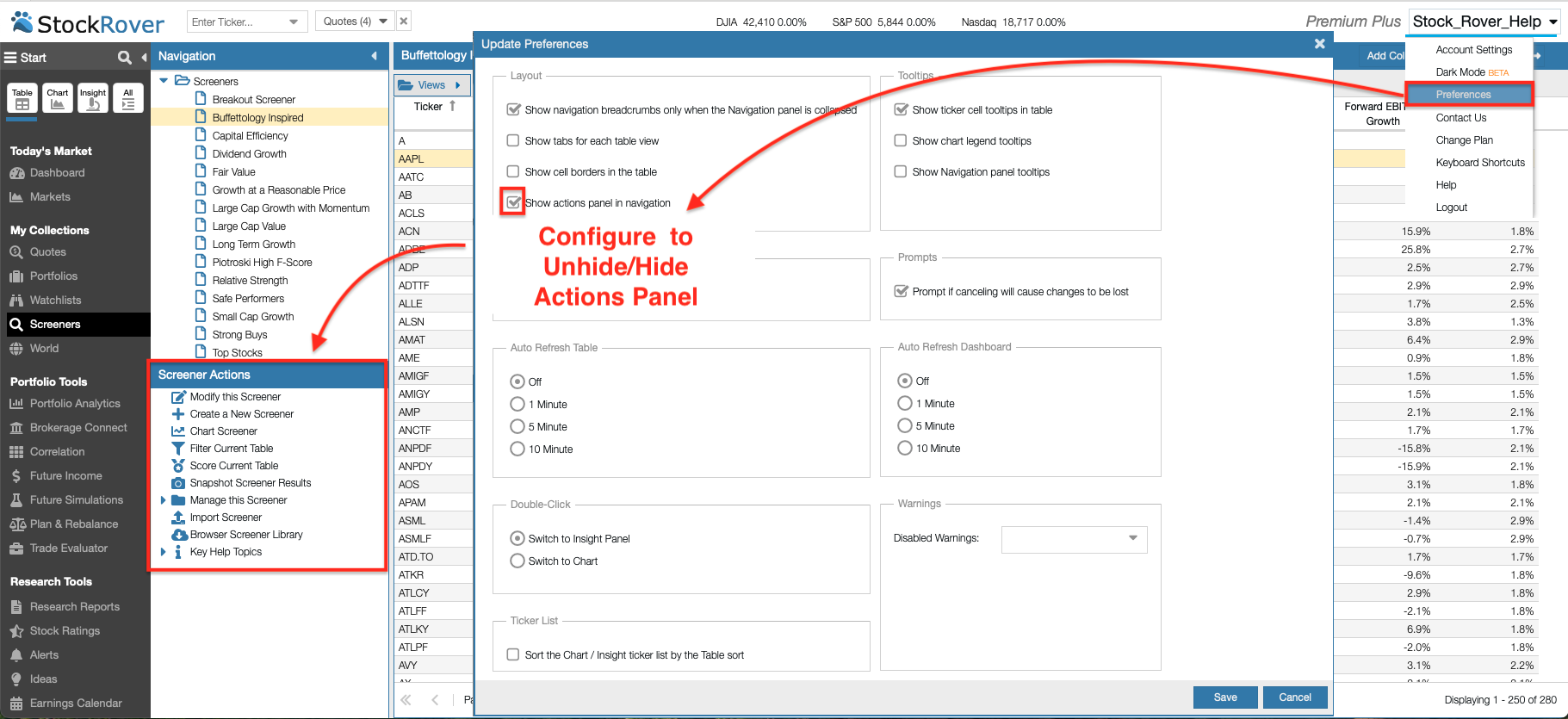Open the Table view icon

click(x=22, y=98)
